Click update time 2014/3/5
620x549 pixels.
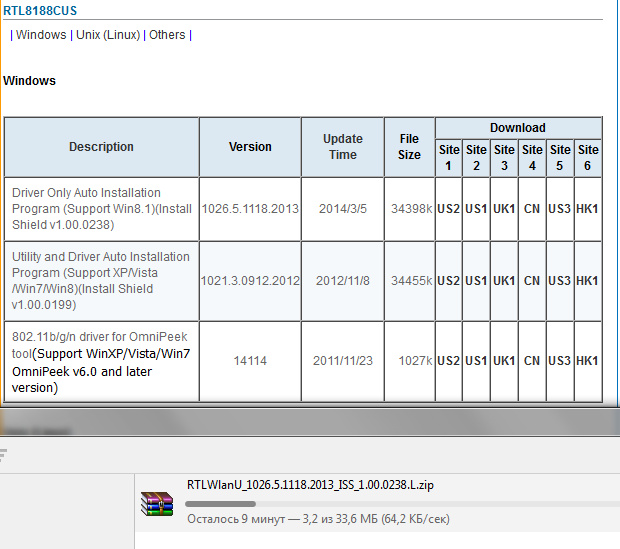tap(343, 208)
